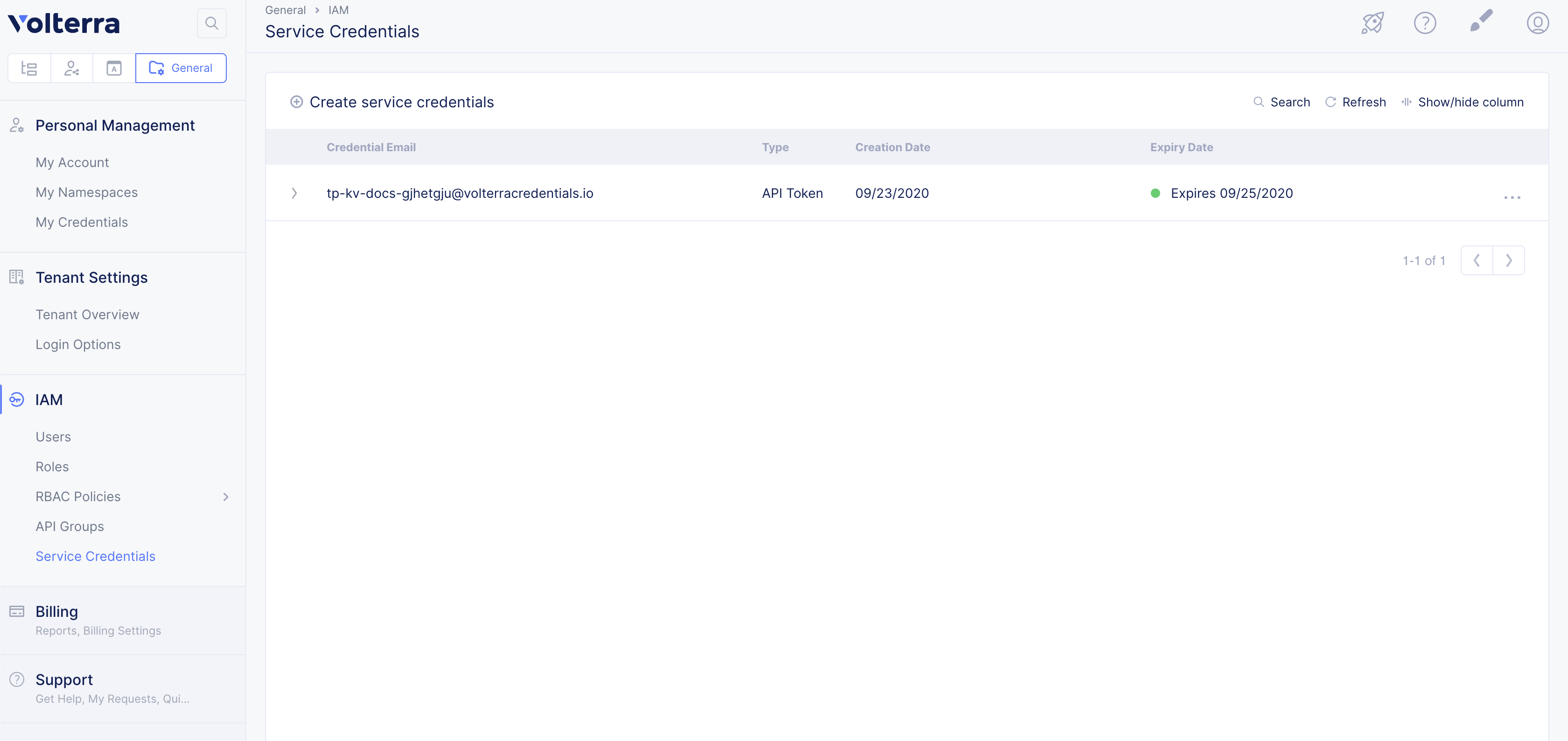1568x741 pixels.
Task: Expand the RBAC Policies chevron
Action: click(x=226, y=497)
